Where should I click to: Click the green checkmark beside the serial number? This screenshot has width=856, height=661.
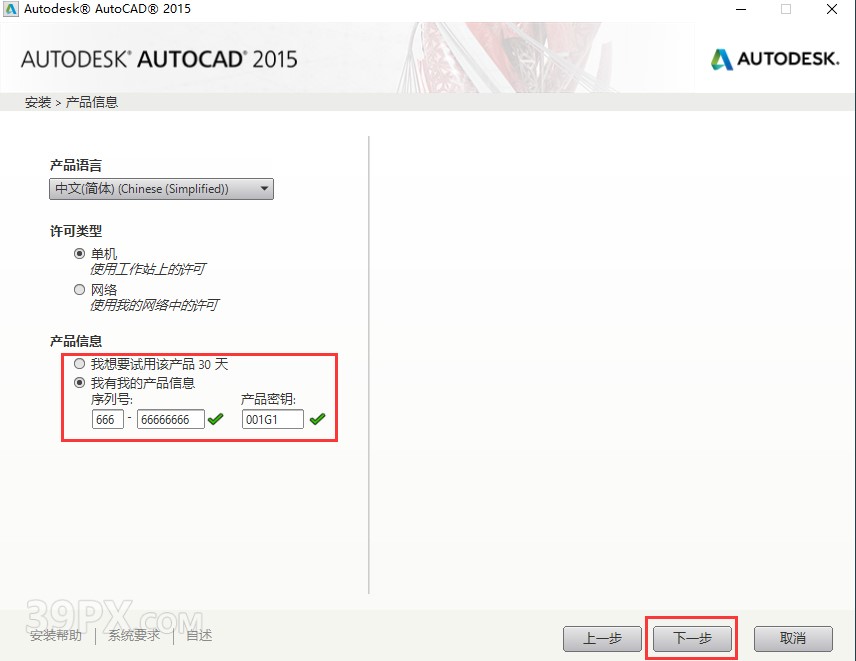click(214, 419)
